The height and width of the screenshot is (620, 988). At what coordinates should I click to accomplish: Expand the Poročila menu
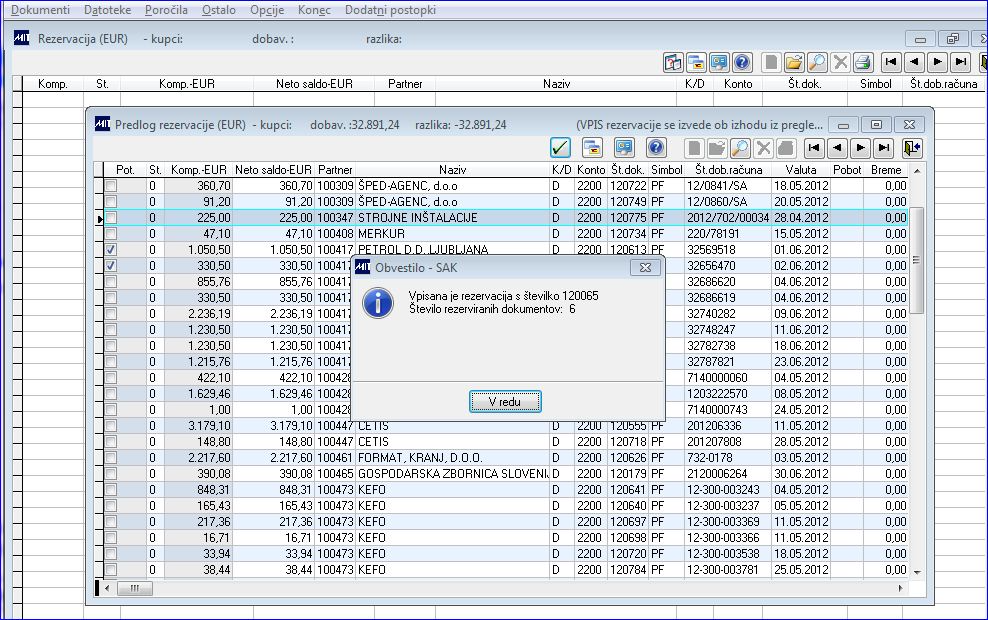coord(166,9)
